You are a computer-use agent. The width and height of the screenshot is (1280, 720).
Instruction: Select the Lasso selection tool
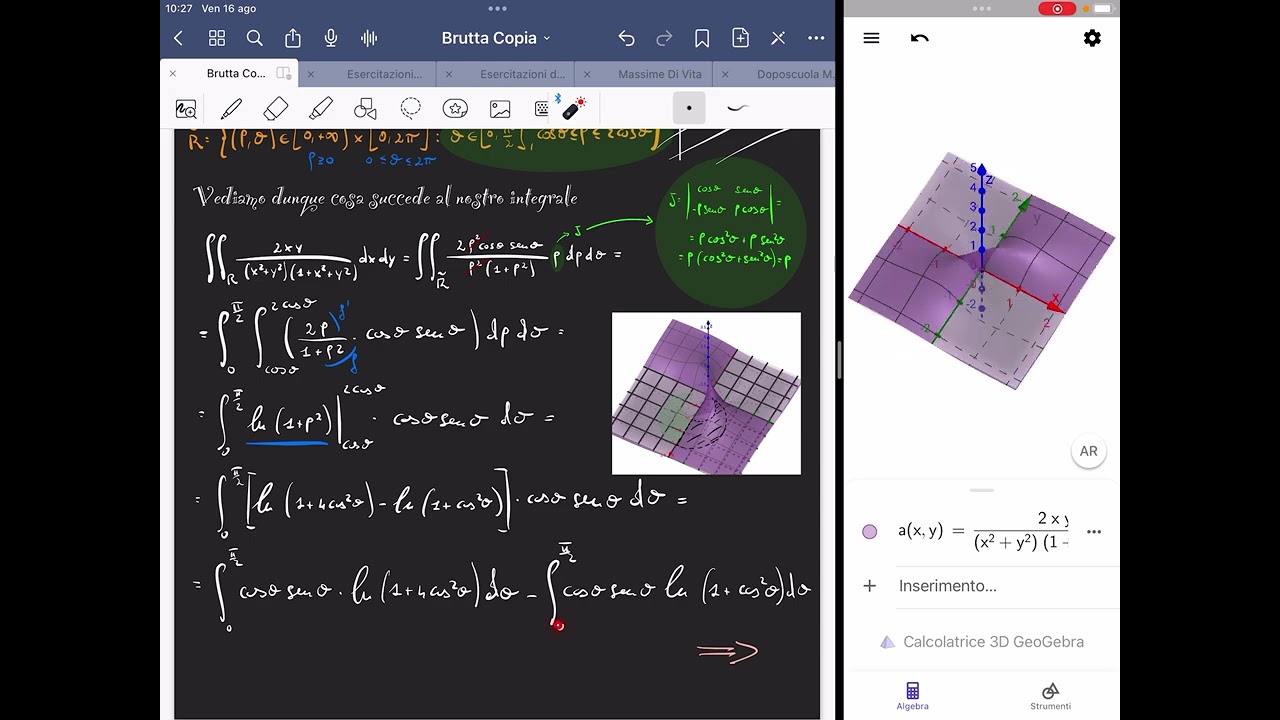(411, 109)
